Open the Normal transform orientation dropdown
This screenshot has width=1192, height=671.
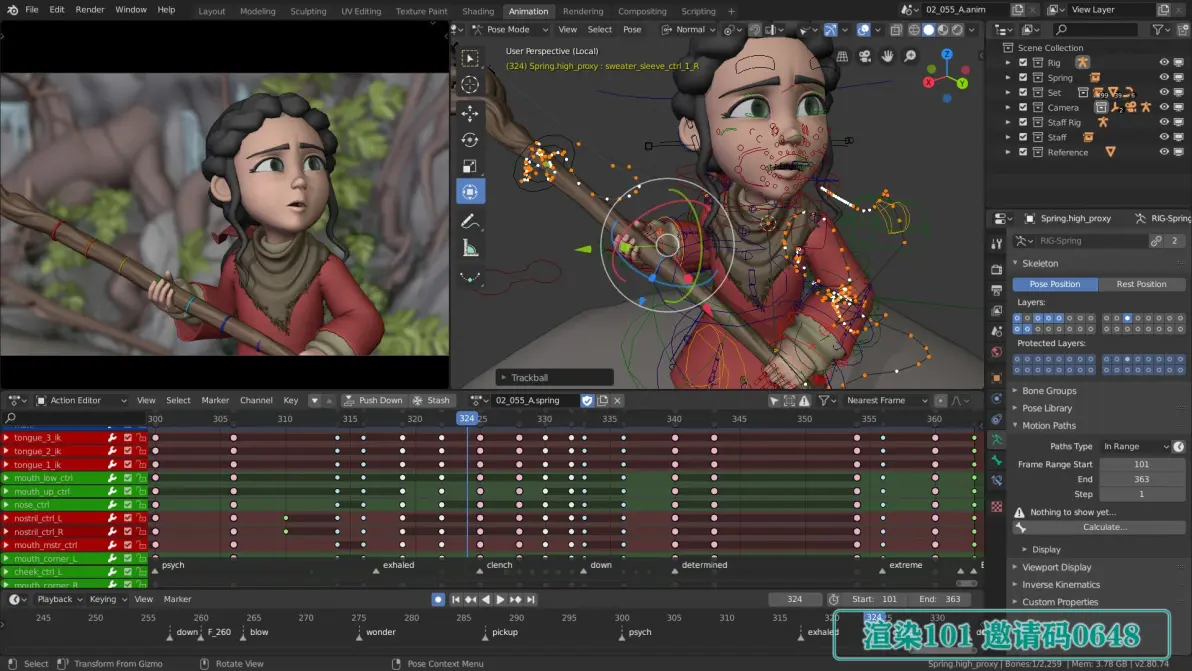[688, 30]
